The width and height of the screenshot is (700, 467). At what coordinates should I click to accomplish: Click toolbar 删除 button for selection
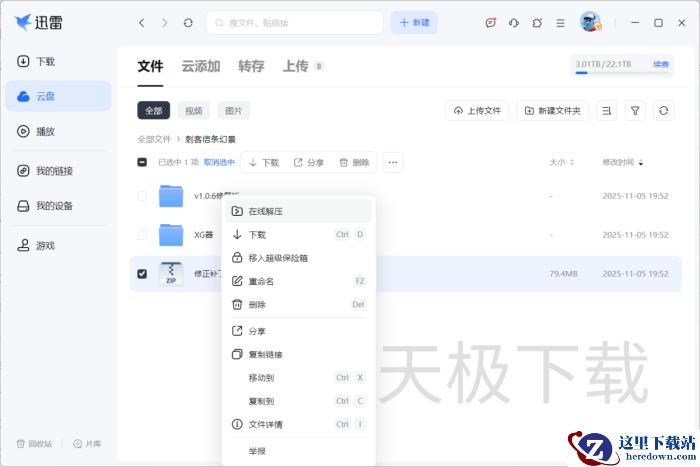click(354, 163)
